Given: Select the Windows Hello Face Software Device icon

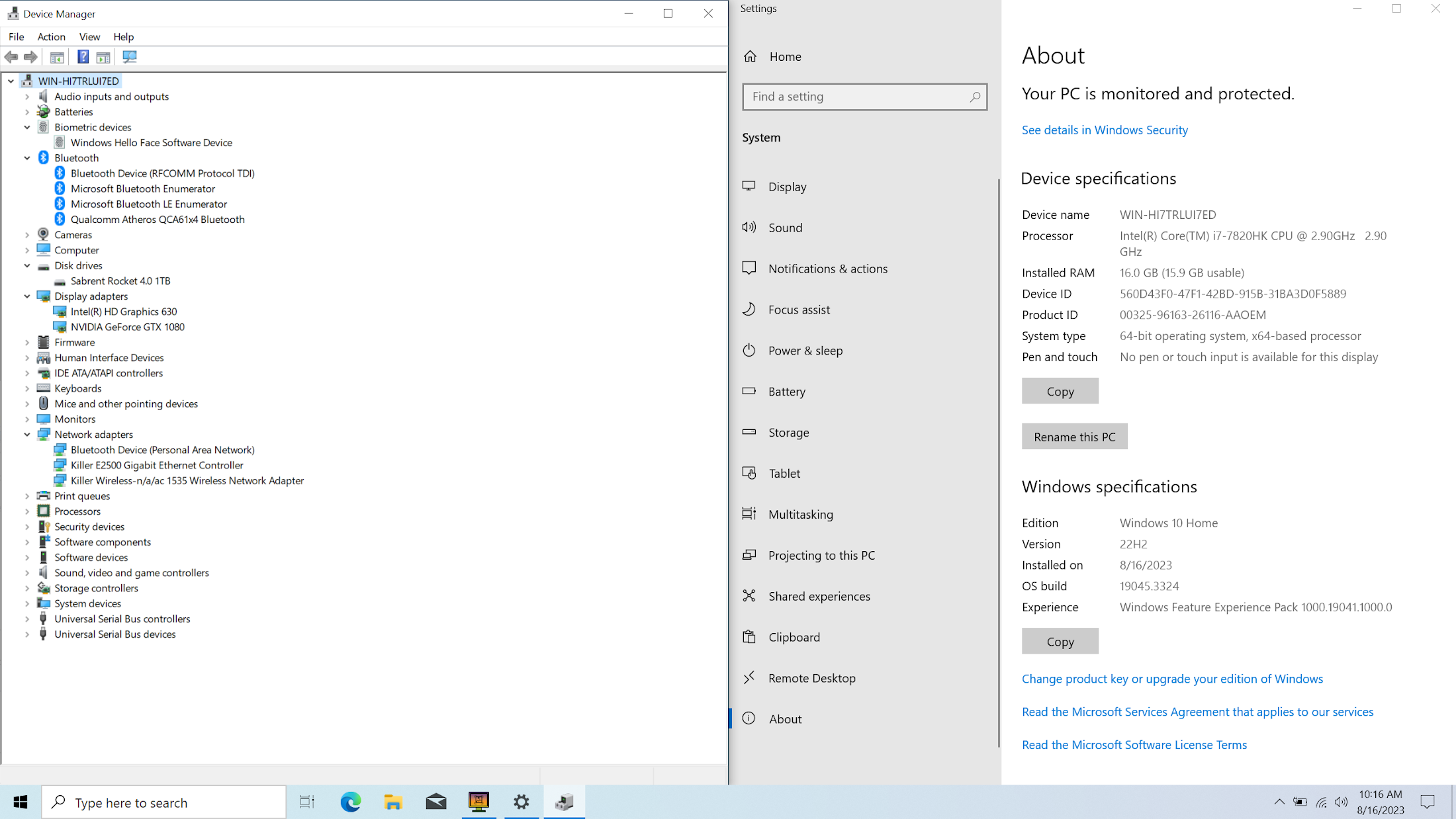Looking at the screenshot, I should [x=60, y=142].
